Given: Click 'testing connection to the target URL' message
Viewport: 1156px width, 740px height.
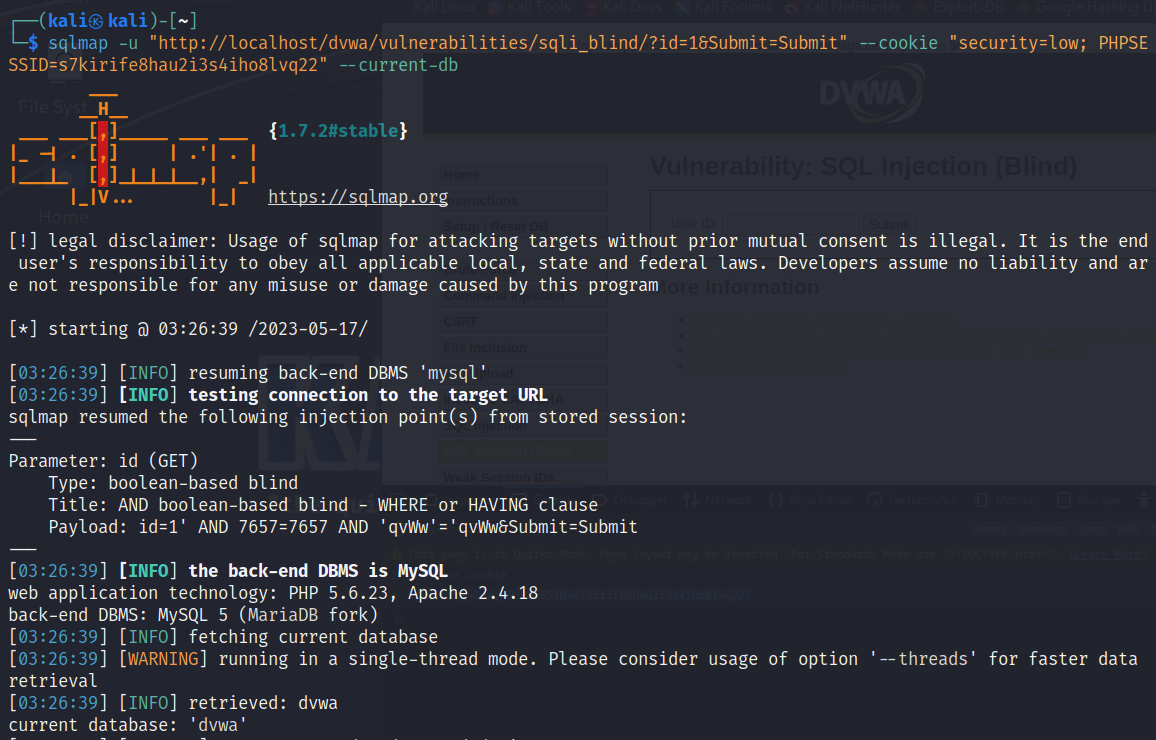Looking at the screenshot, I should click(x=368, y=395).
